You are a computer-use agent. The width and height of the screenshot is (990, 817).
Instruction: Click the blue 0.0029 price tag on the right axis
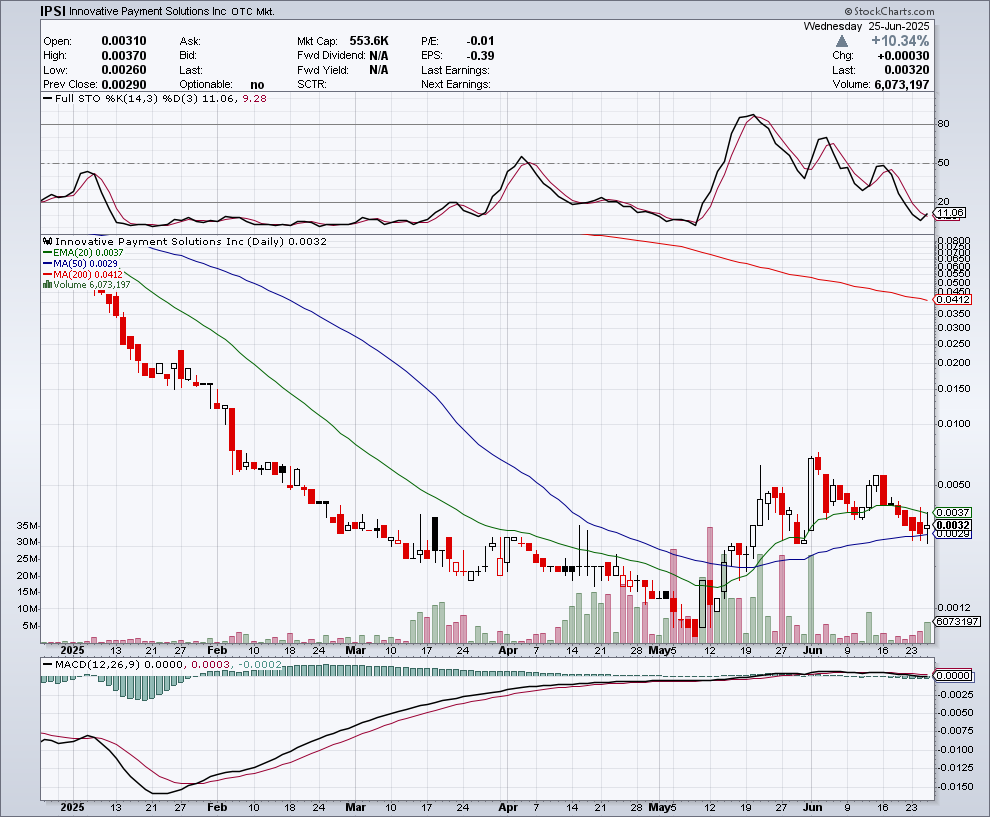tap(953, 534)
